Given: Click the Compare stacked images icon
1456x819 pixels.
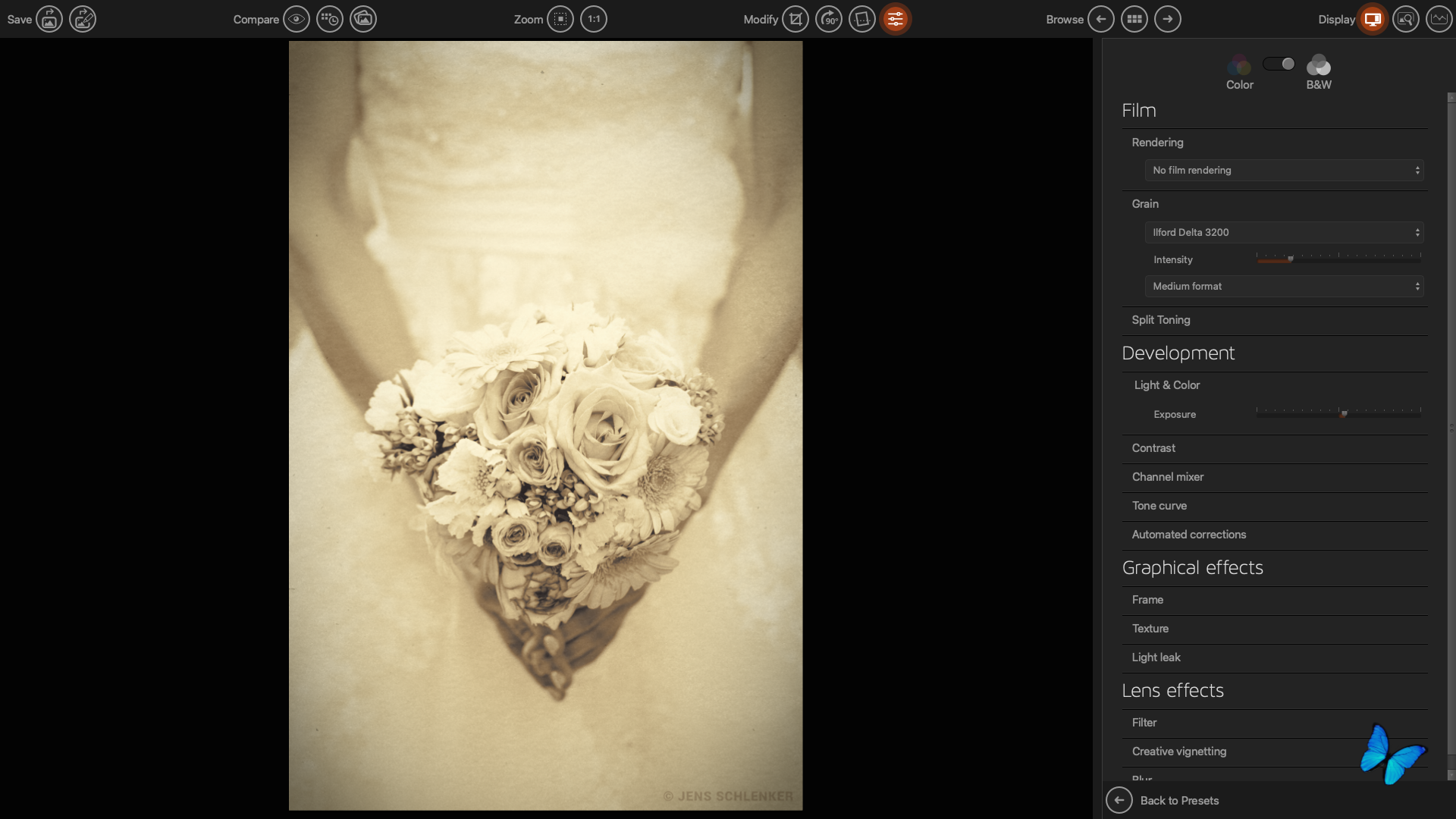Looking at the screenshot, I should tap(363, 19).
